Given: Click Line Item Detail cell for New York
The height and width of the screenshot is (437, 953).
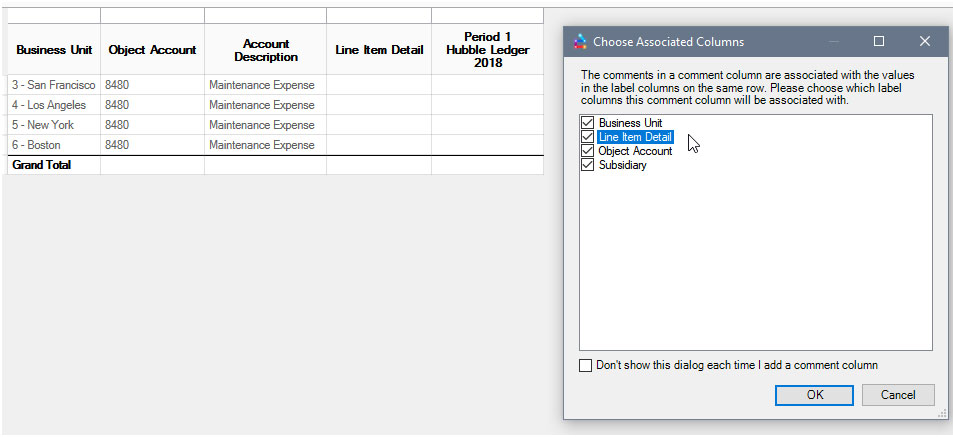Looking at the screenshot, I should point(379,125).
